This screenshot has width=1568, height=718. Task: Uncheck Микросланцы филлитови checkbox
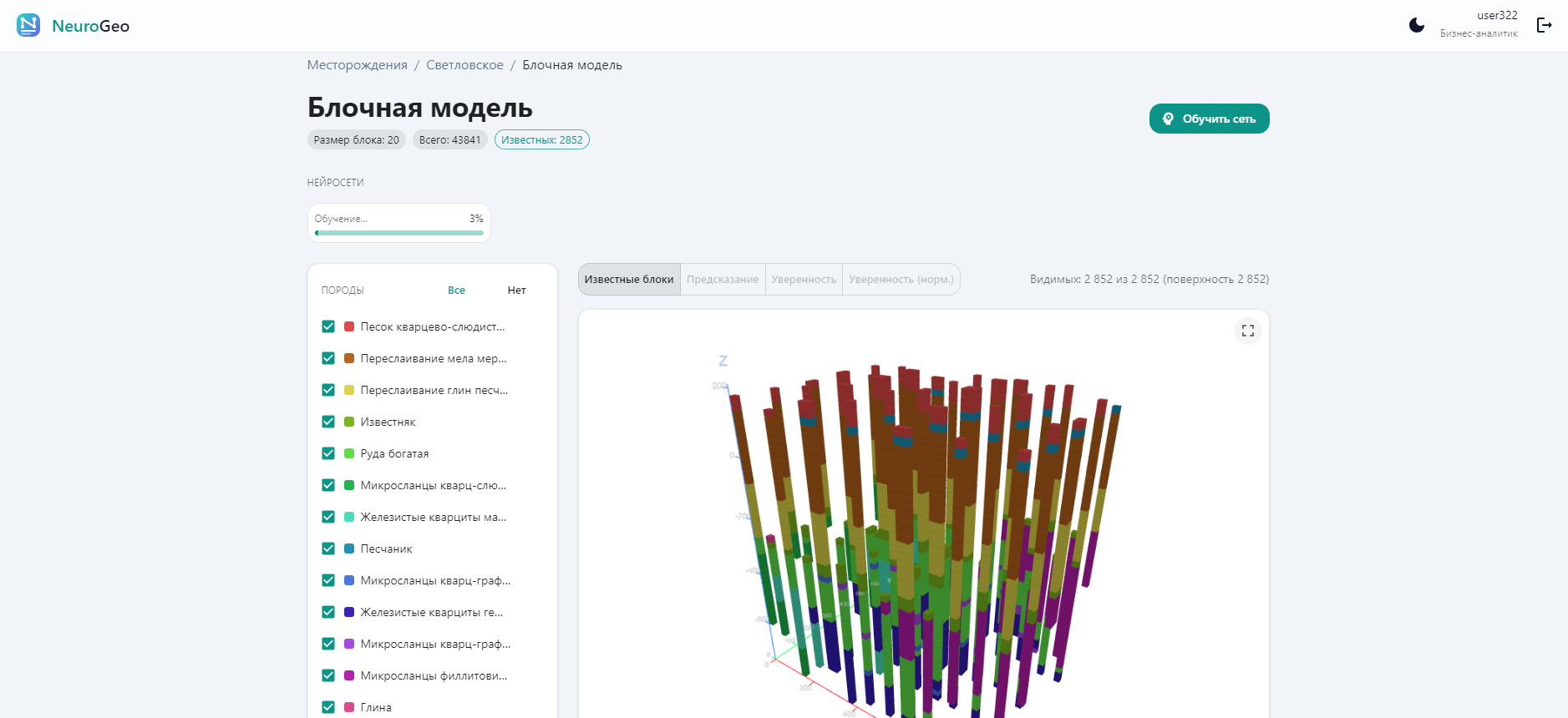coord(328,675)
